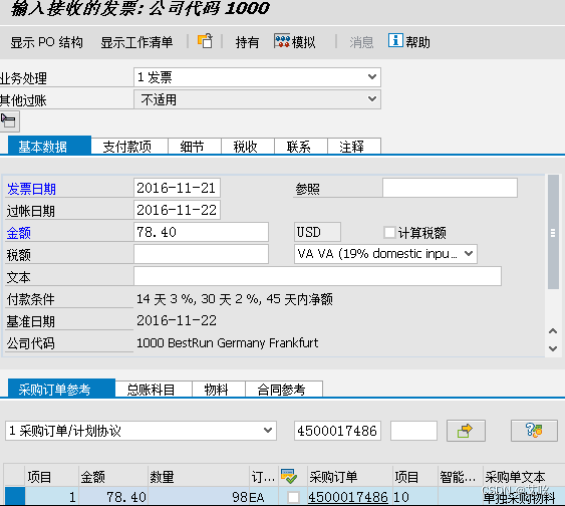Click the vertical scrollbar of basic data panel
Image resolution: width=565 pixels, height=506 pixels.
tap(553, 232)
